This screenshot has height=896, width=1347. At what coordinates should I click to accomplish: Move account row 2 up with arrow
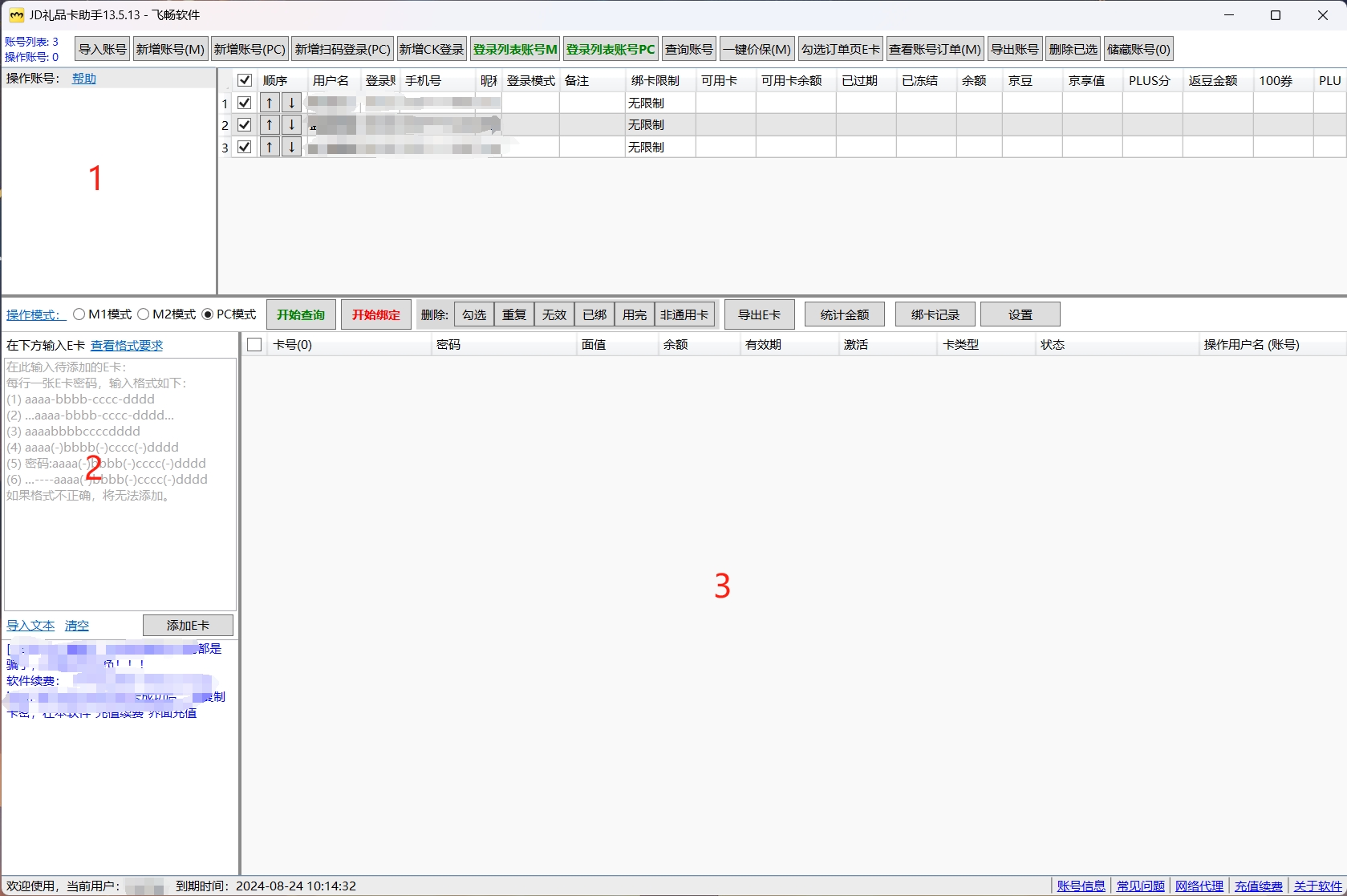tap(270, 125)
